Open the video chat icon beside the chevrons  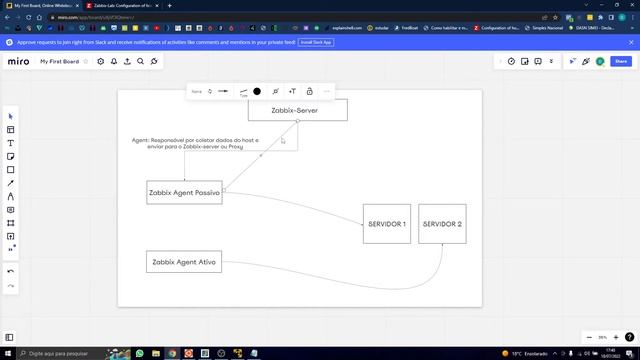tap(538, 61)
